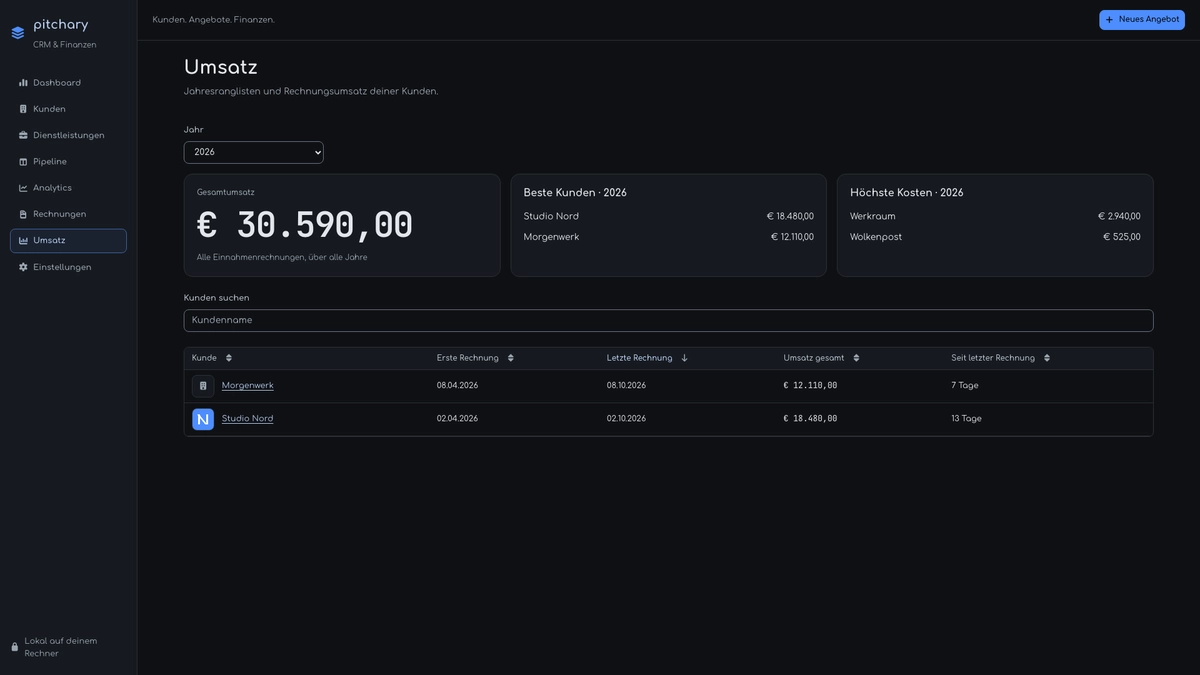
Task: Click the lock icon at sidebar bottom
Action: coord(15,647)
